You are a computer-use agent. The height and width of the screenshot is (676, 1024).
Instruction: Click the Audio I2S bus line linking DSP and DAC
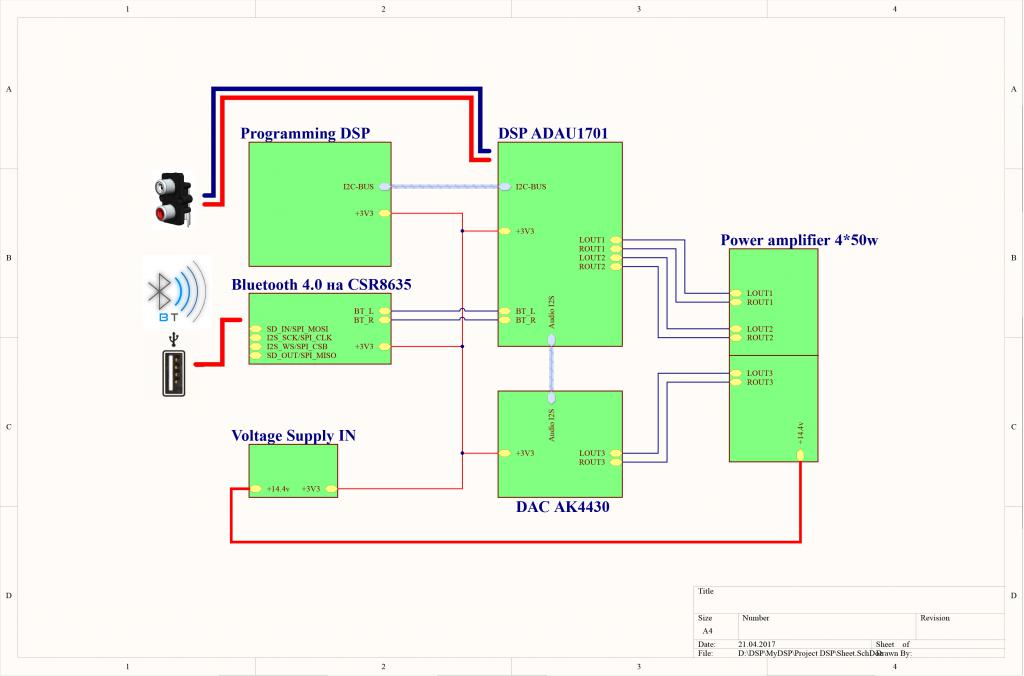[552, 369]
